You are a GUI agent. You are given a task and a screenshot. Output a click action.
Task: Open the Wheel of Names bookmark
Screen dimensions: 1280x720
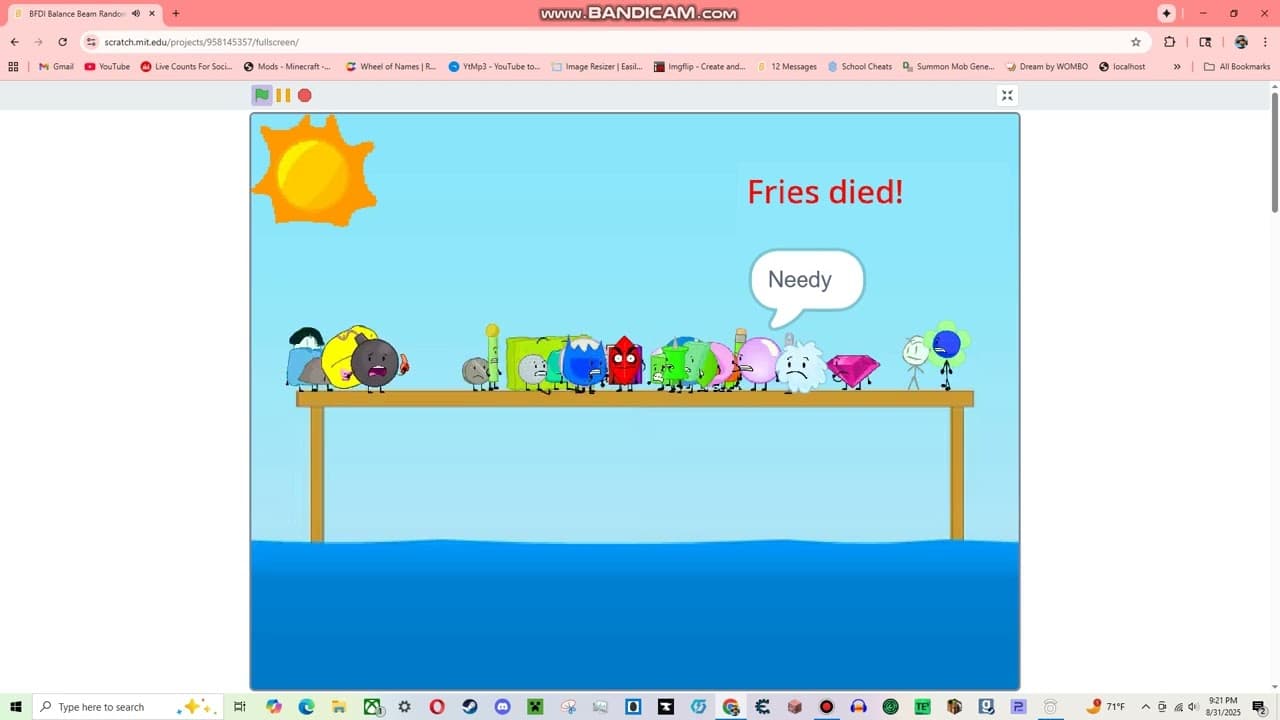[390, 67]
